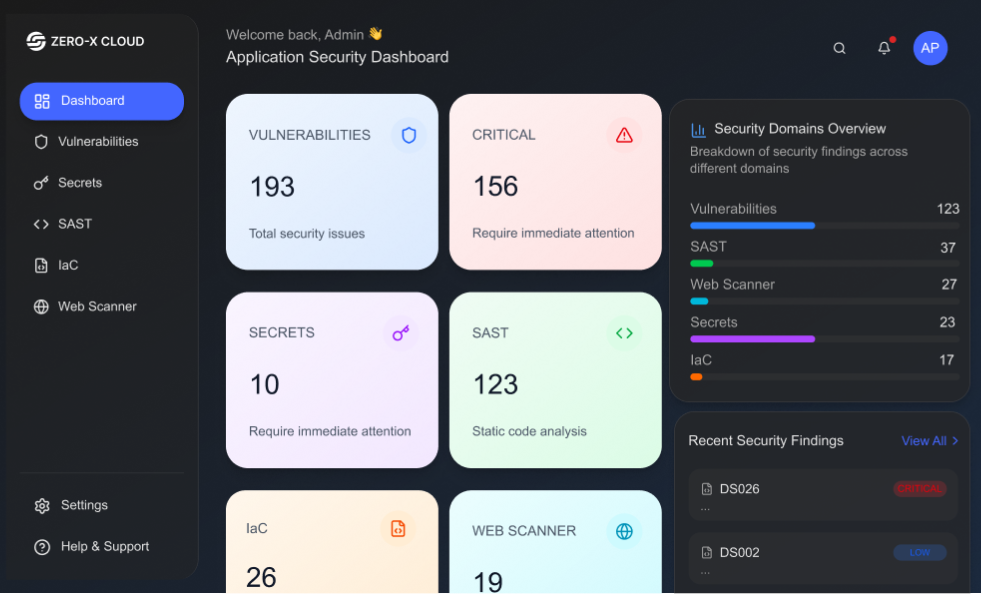Click Help & Support link

coord(104,547)
